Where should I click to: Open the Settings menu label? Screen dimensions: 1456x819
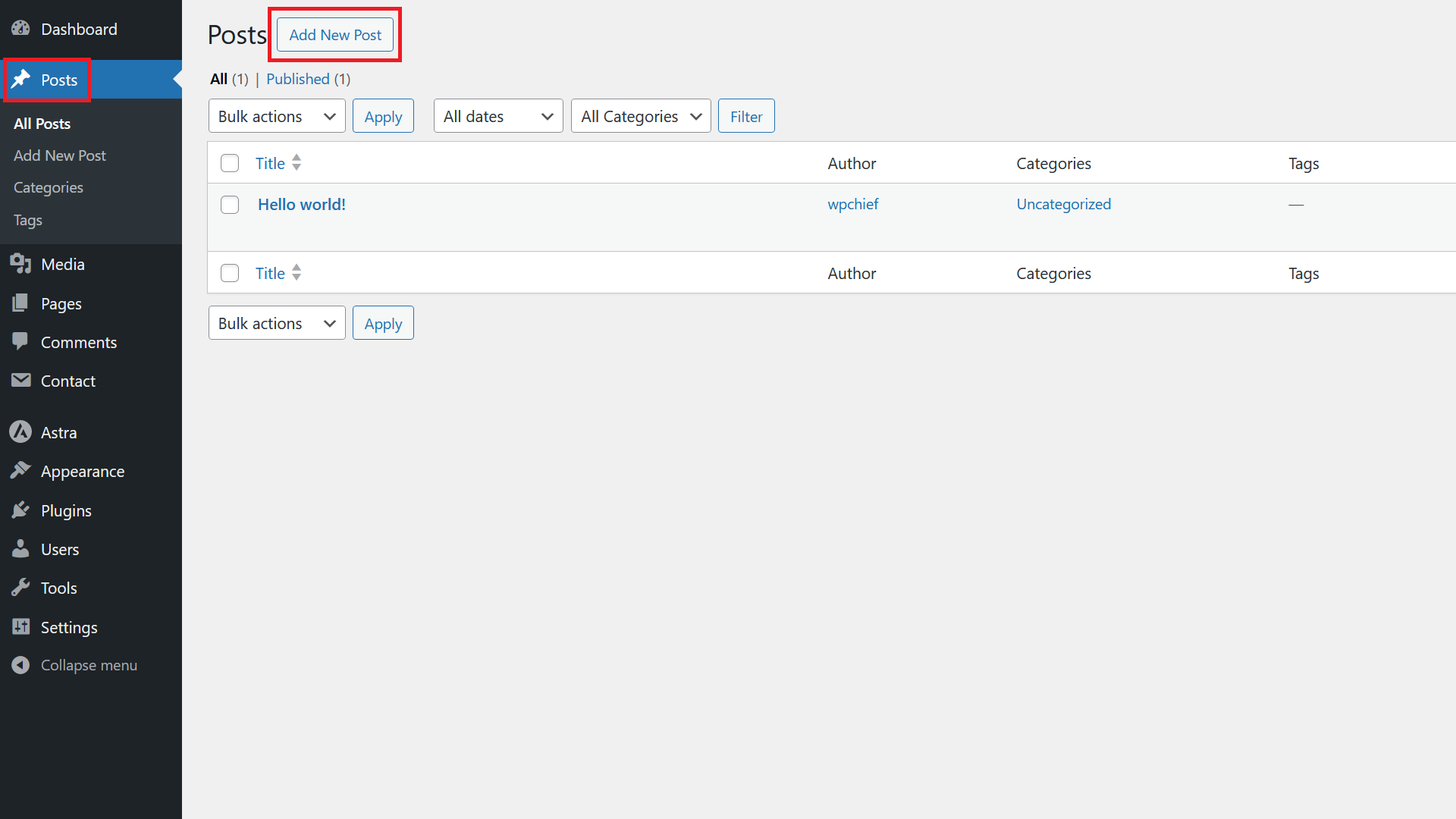(69, 627)
